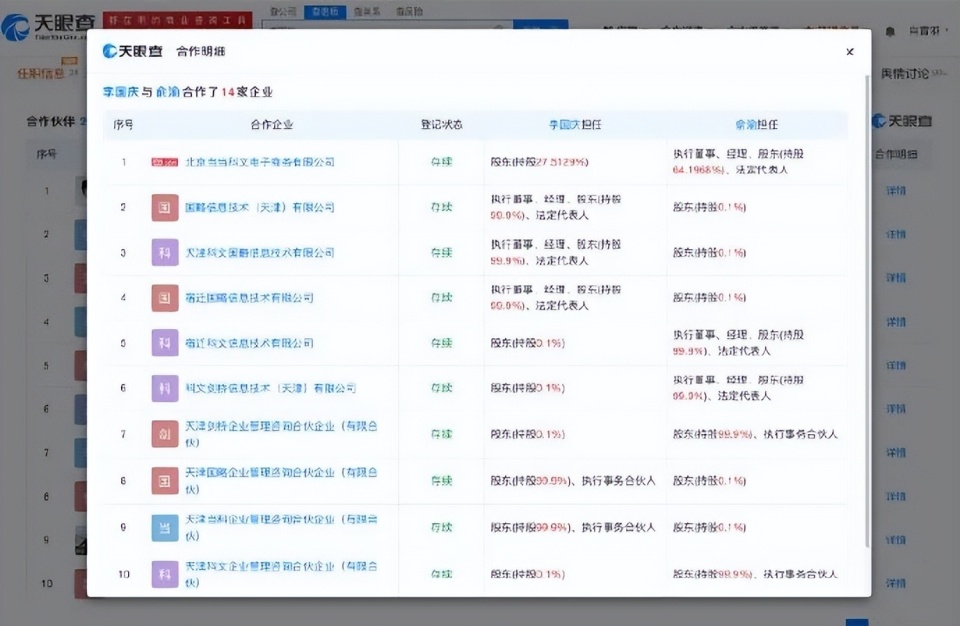Click the blue search button beside the search box
960x626 pixels.
pyautogui.click(x=541, y=25)
